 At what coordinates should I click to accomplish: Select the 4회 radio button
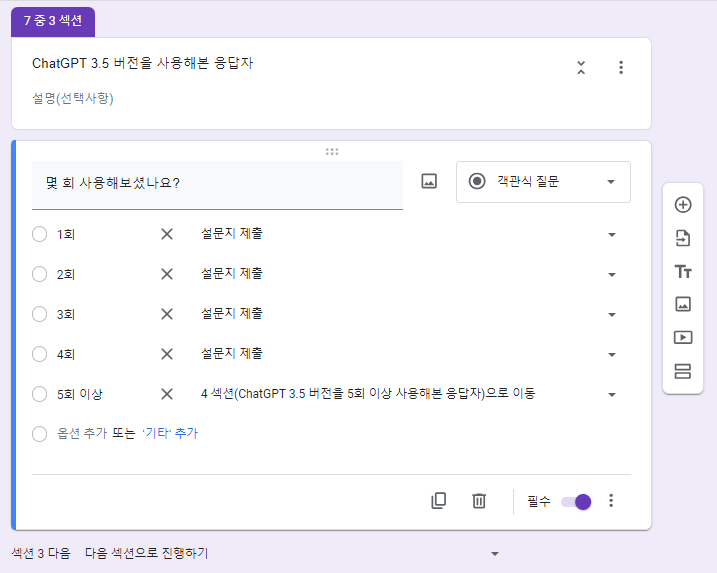pos(39,354)
